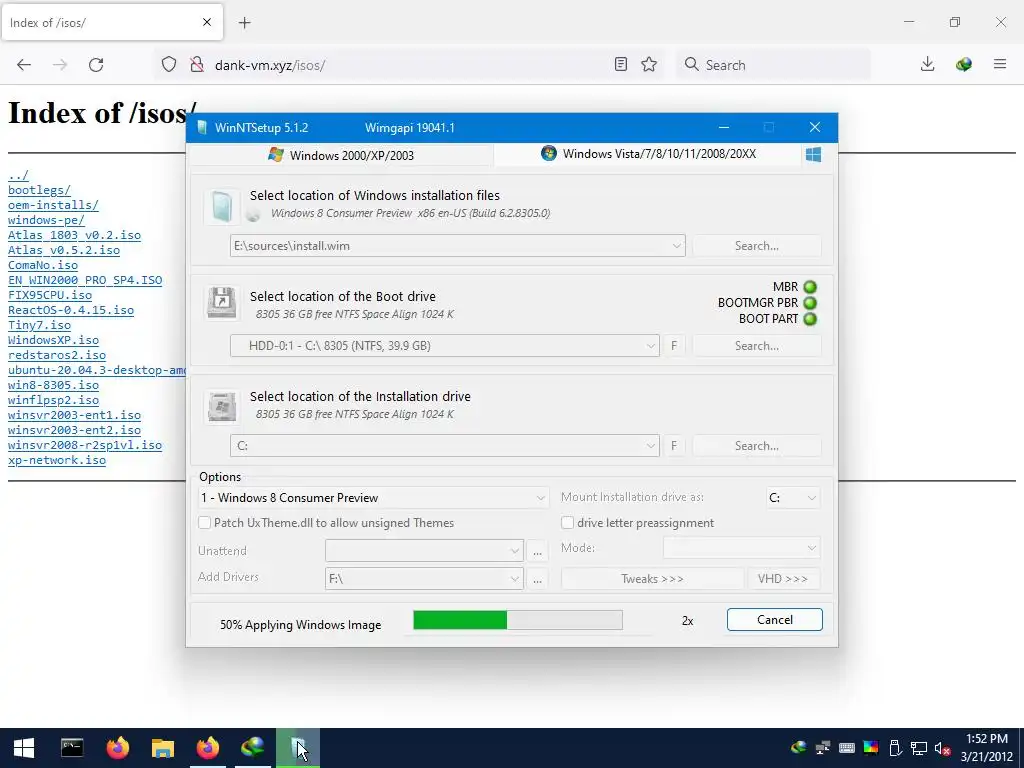Click the Applying Windows Image progress bar
This screenshot has height=768, width=1024.
pyautogui.click(x=518, y=620)
